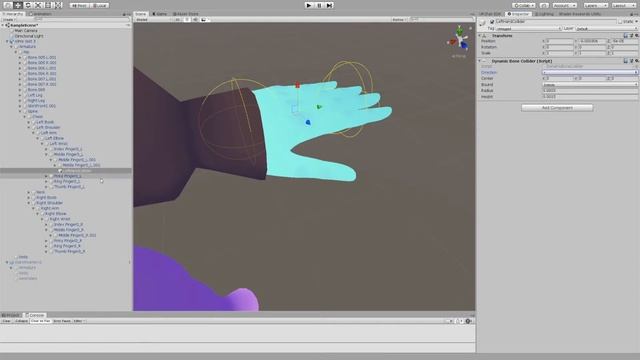Start Play mode

(x=309, y=5)
